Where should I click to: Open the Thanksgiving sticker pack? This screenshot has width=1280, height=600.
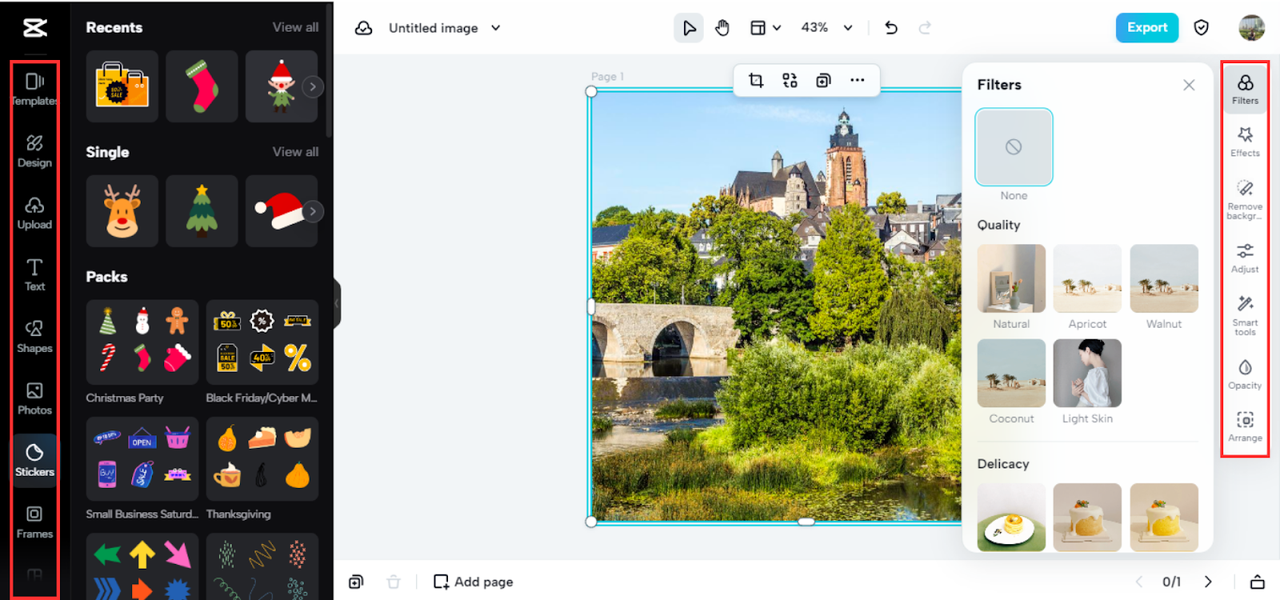point(262,458)
